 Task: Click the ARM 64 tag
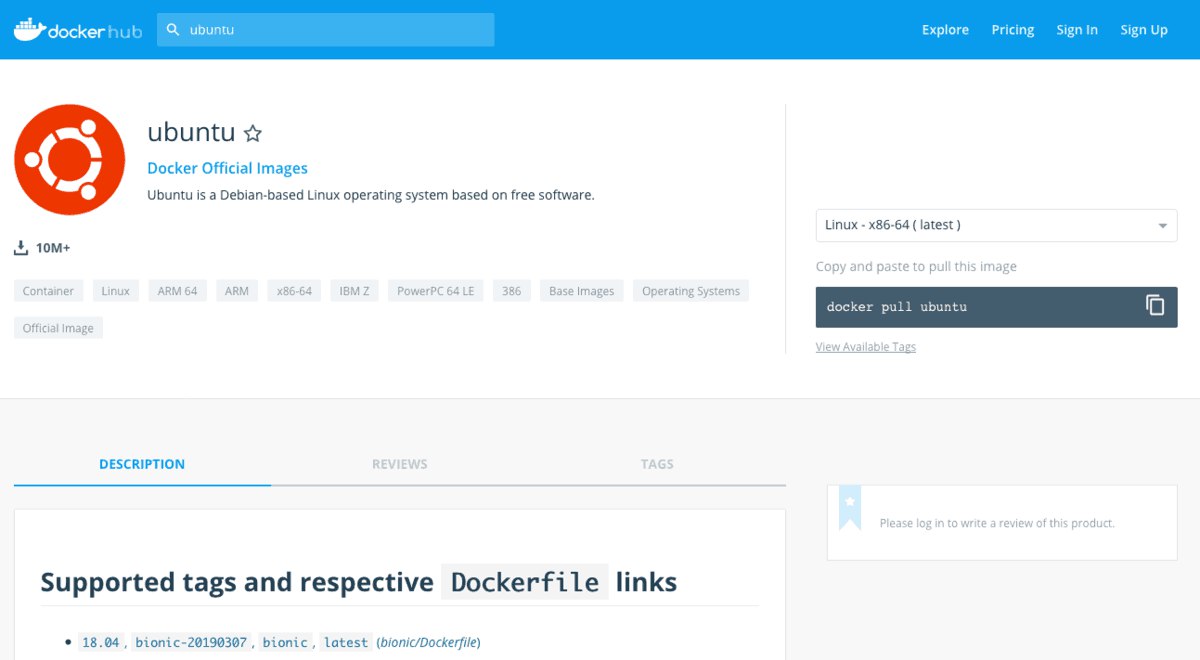click(178, 291)
